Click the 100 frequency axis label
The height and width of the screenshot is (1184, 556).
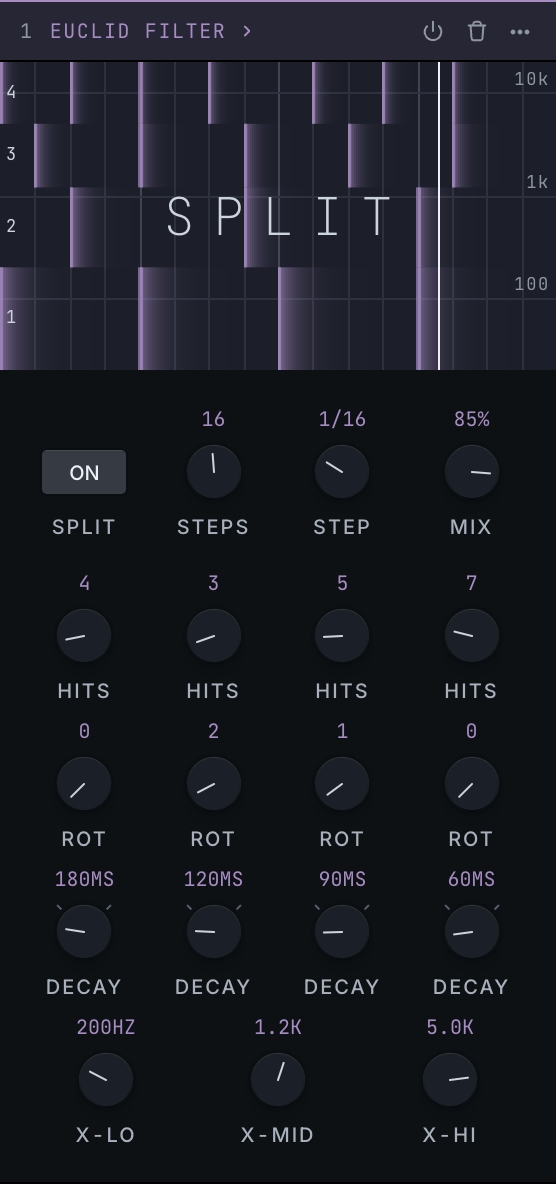(531, 284)
